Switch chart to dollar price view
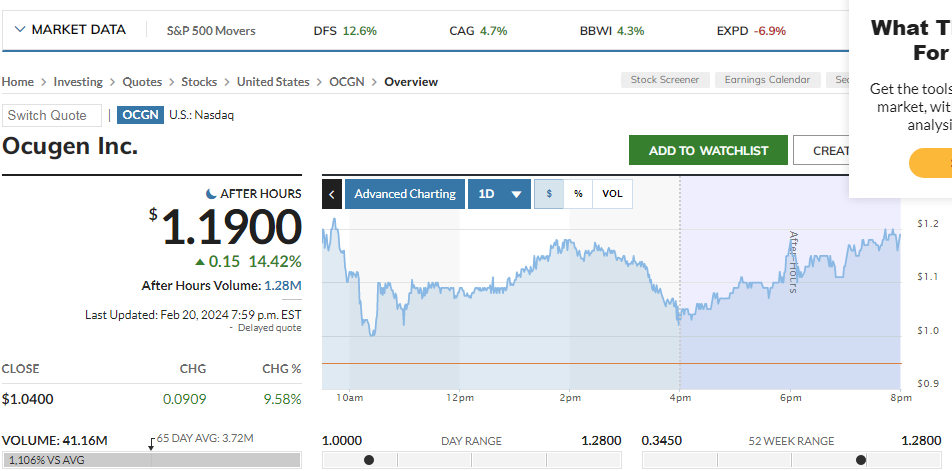This screenshot has width=952, height=471. 548,194
